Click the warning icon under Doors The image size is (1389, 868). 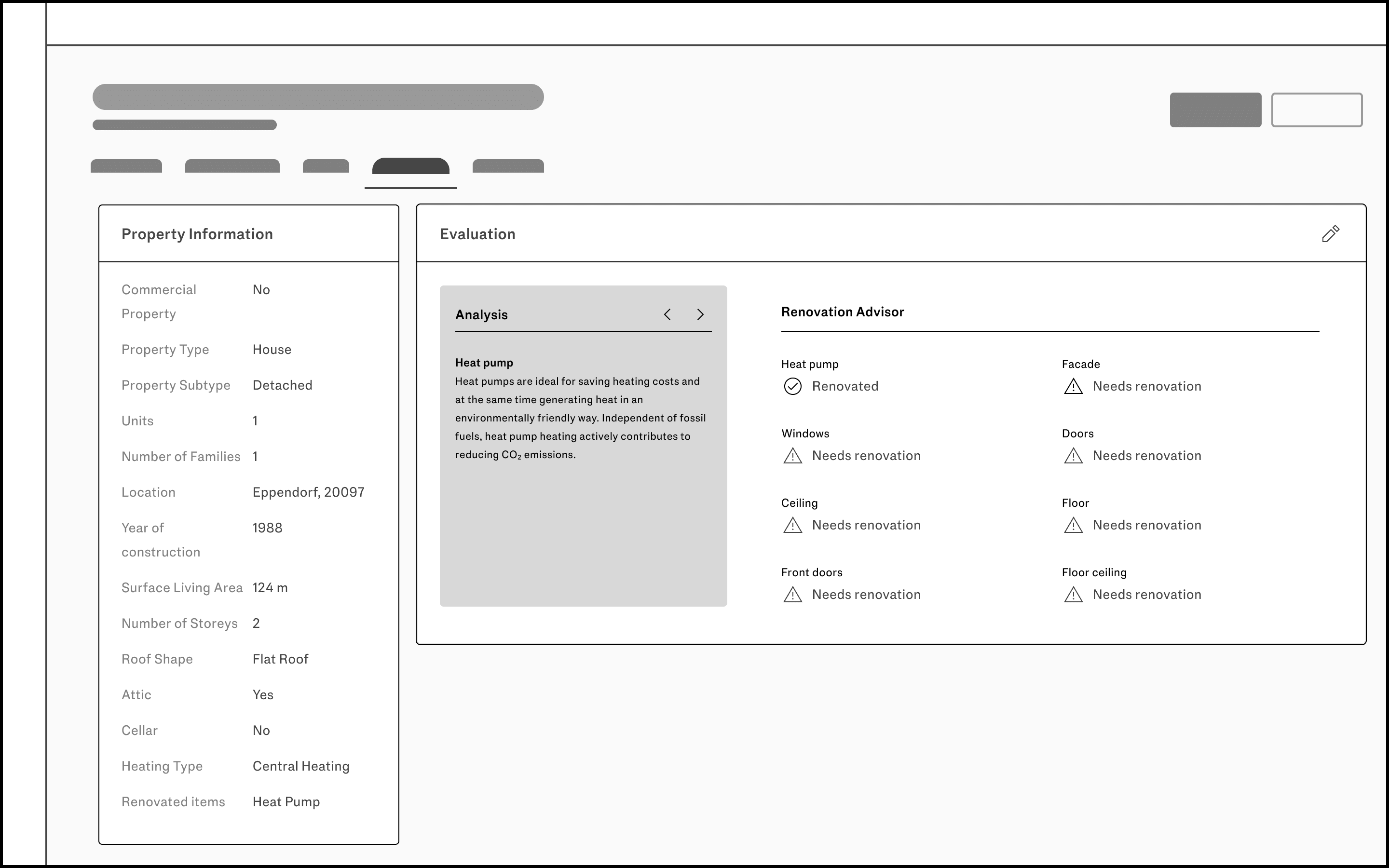click(x=1073, y=456)
